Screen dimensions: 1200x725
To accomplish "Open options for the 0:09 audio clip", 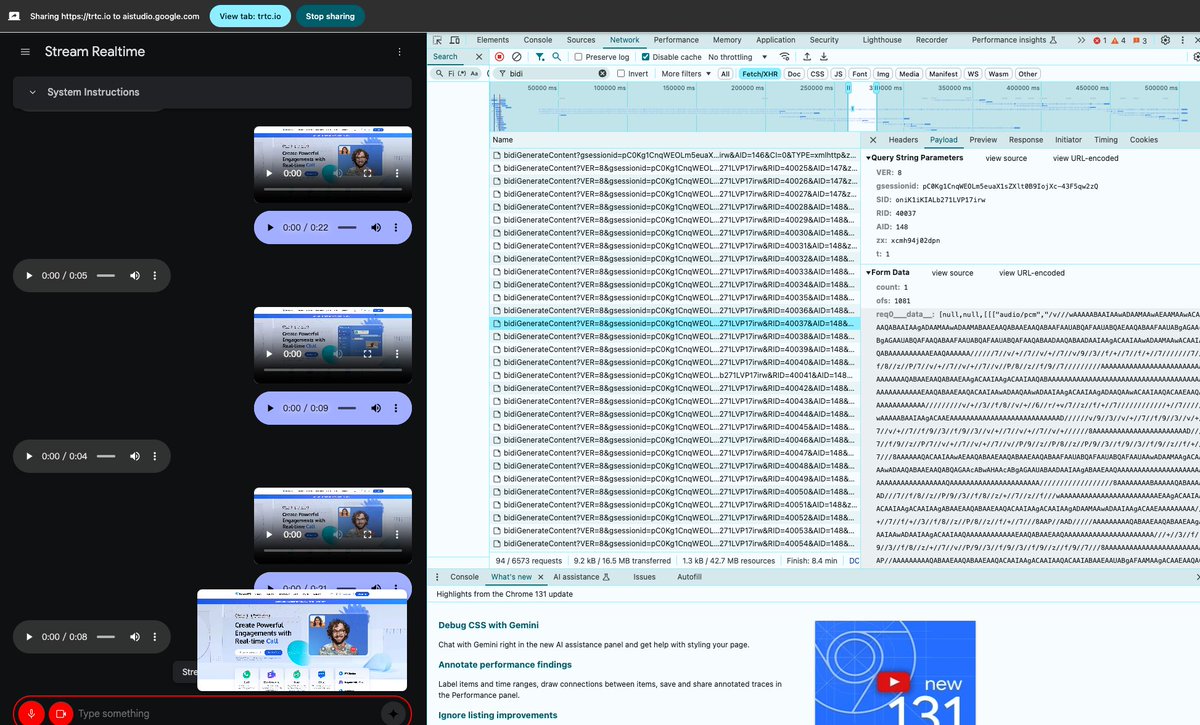I will (x=396, y=408).
